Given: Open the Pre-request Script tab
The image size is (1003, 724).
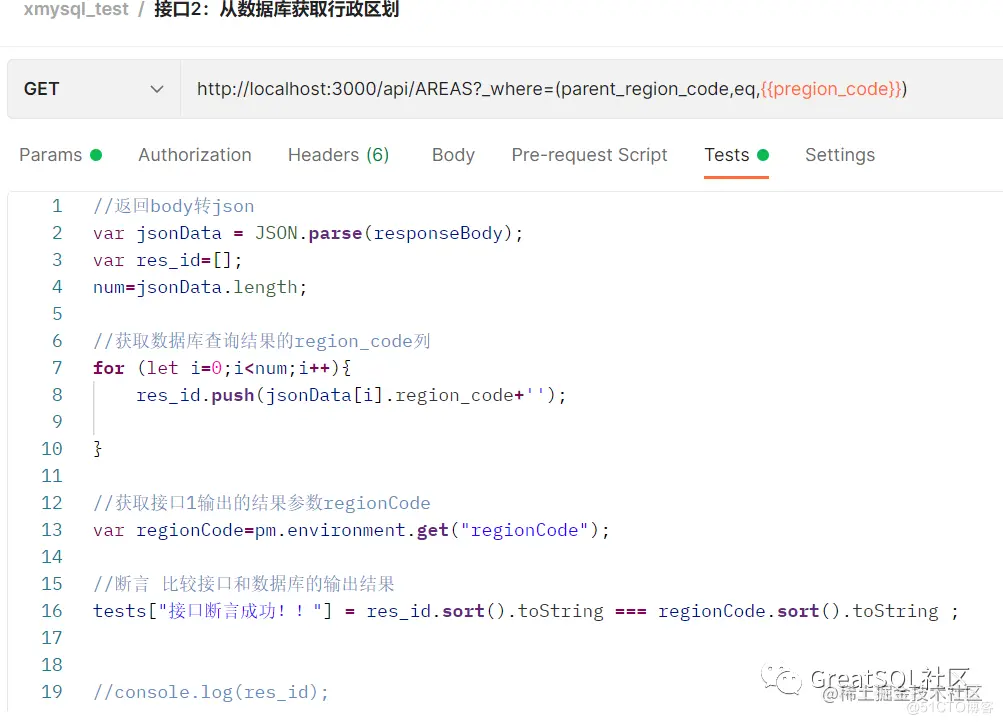Looking at the screenshot, I should click(x=589, y=155).
